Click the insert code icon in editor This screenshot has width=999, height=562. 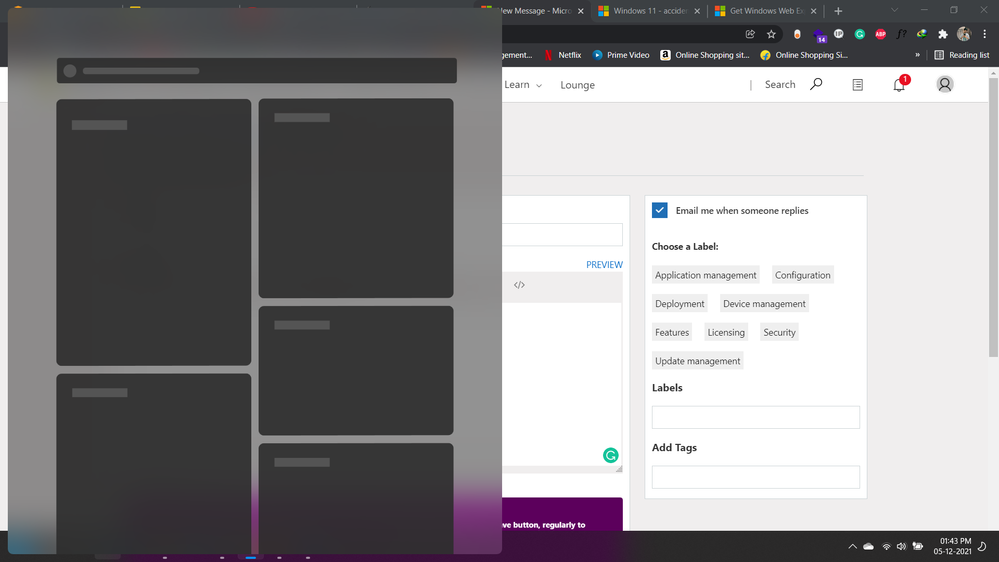pos(519,285)
